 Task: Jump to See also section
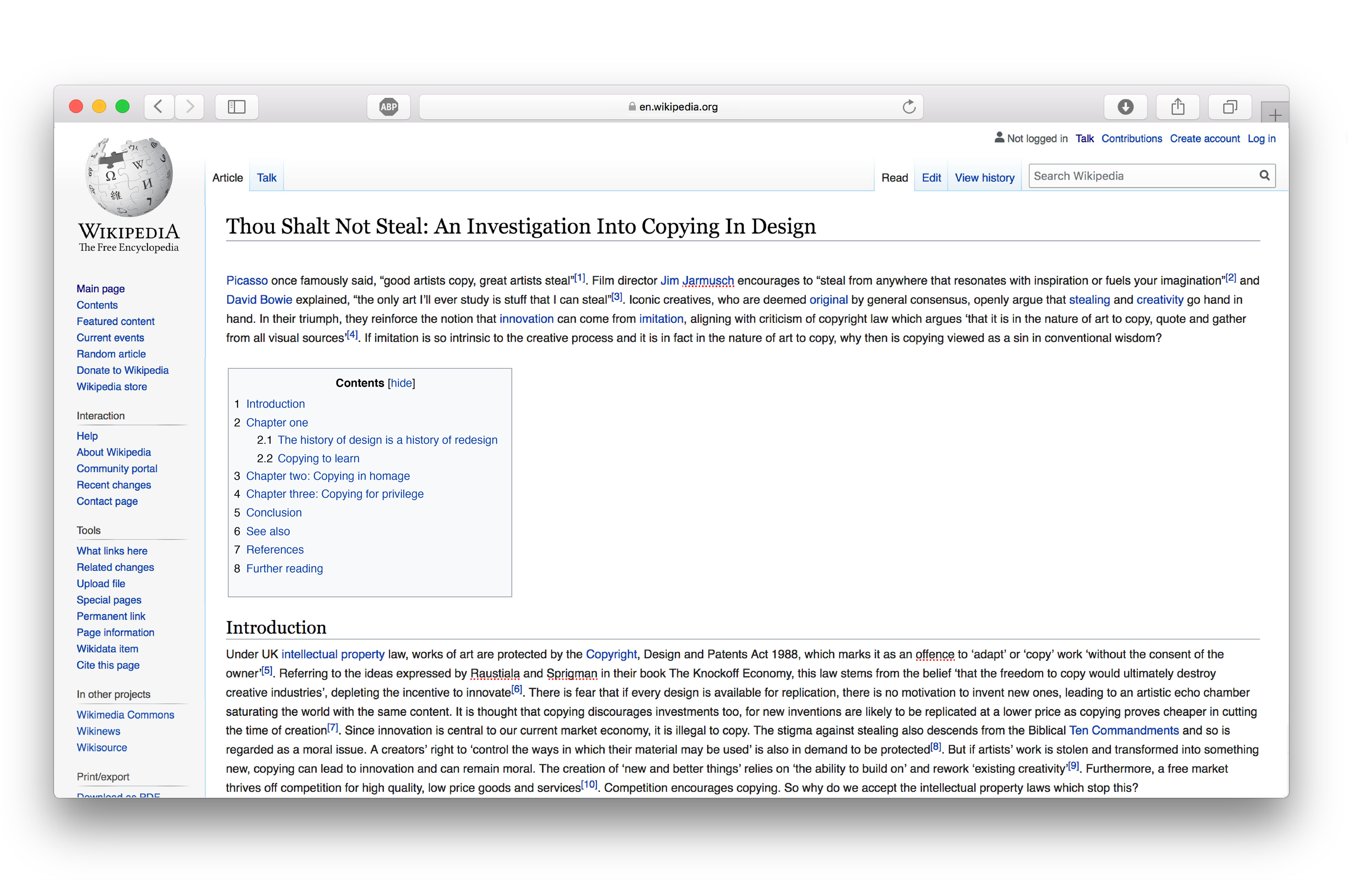268,531
